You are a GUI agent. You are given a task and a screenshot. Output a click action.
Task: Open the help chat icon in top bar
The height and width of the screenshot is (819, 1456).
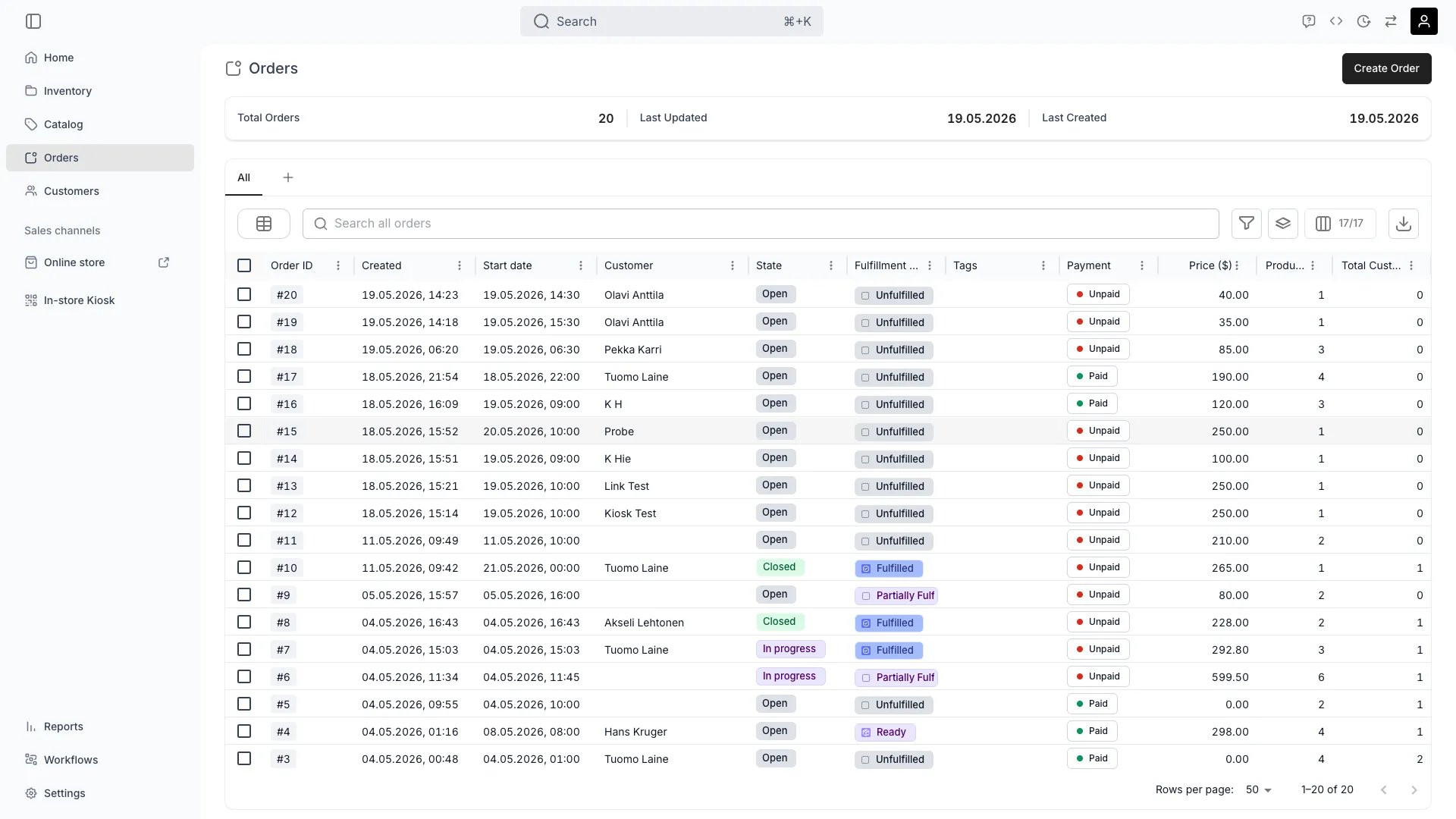pyautogui.click(x=1308, y=21)
